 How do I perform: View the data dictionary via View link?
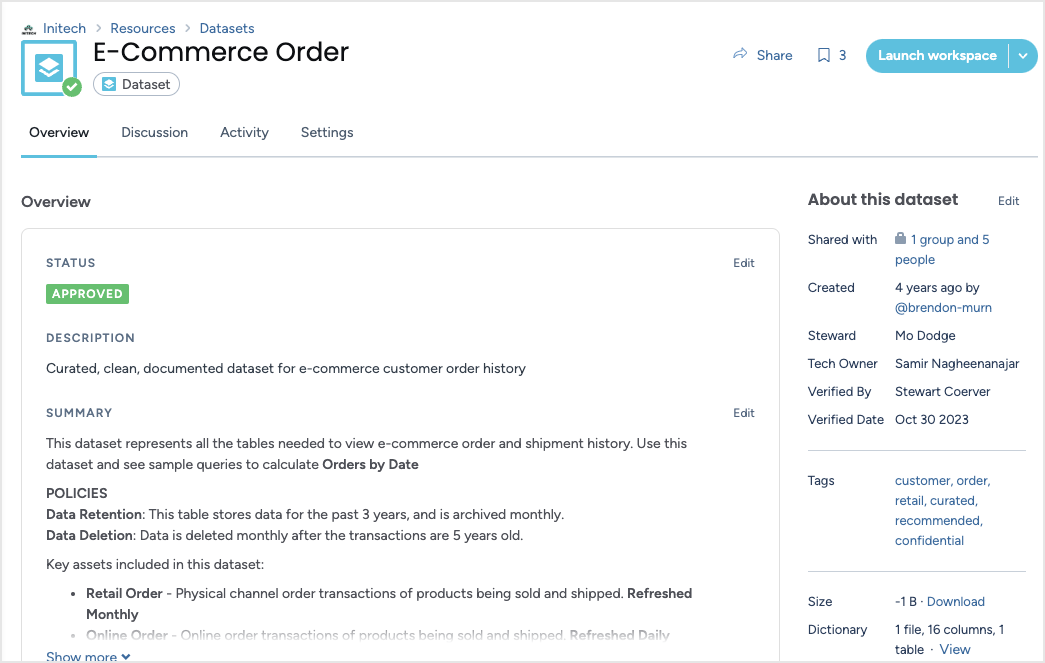(x=954, y=650)
